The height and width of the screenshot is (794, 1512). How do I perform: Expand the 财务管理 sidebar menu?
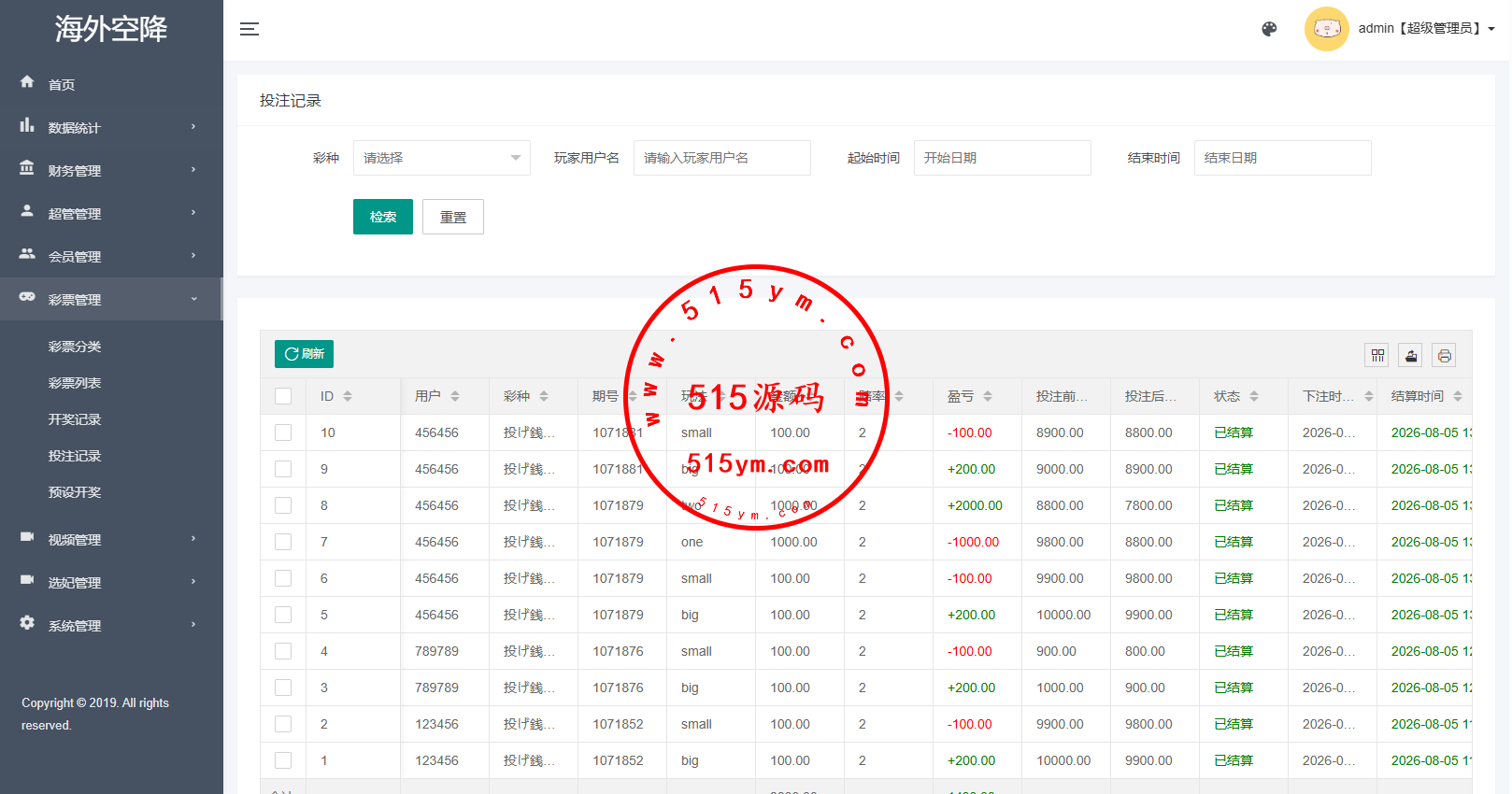tap(111, 170)
